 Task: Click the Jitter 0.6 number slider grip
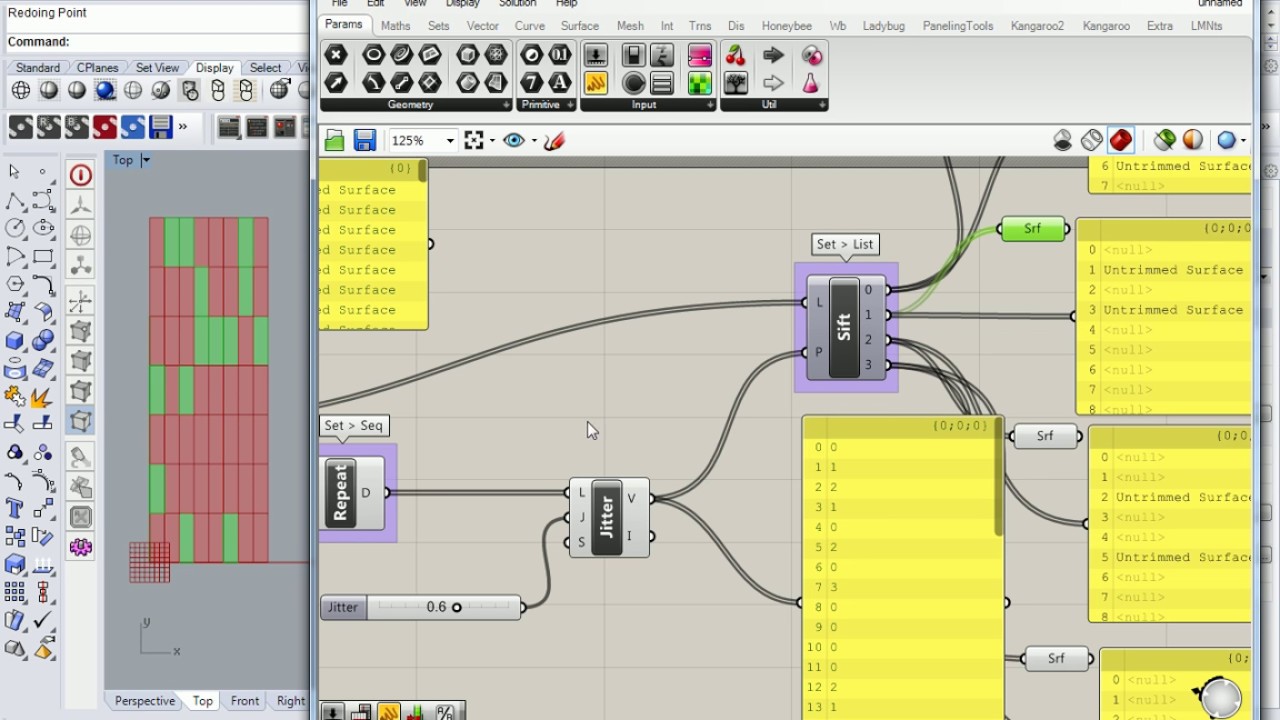[x=457, y=607]
